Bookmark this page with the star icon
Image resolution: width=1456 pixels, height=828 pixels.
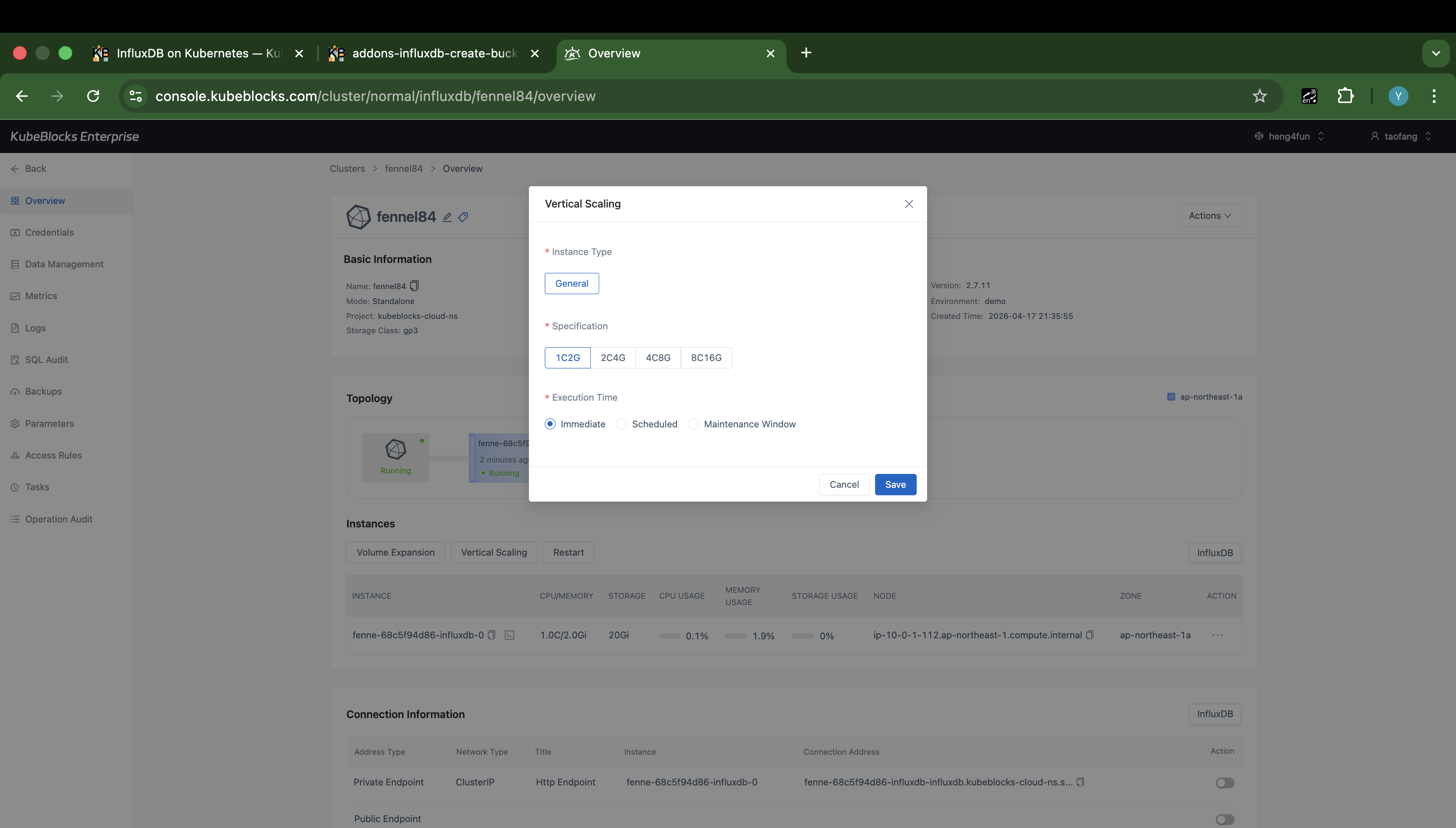1260,96
